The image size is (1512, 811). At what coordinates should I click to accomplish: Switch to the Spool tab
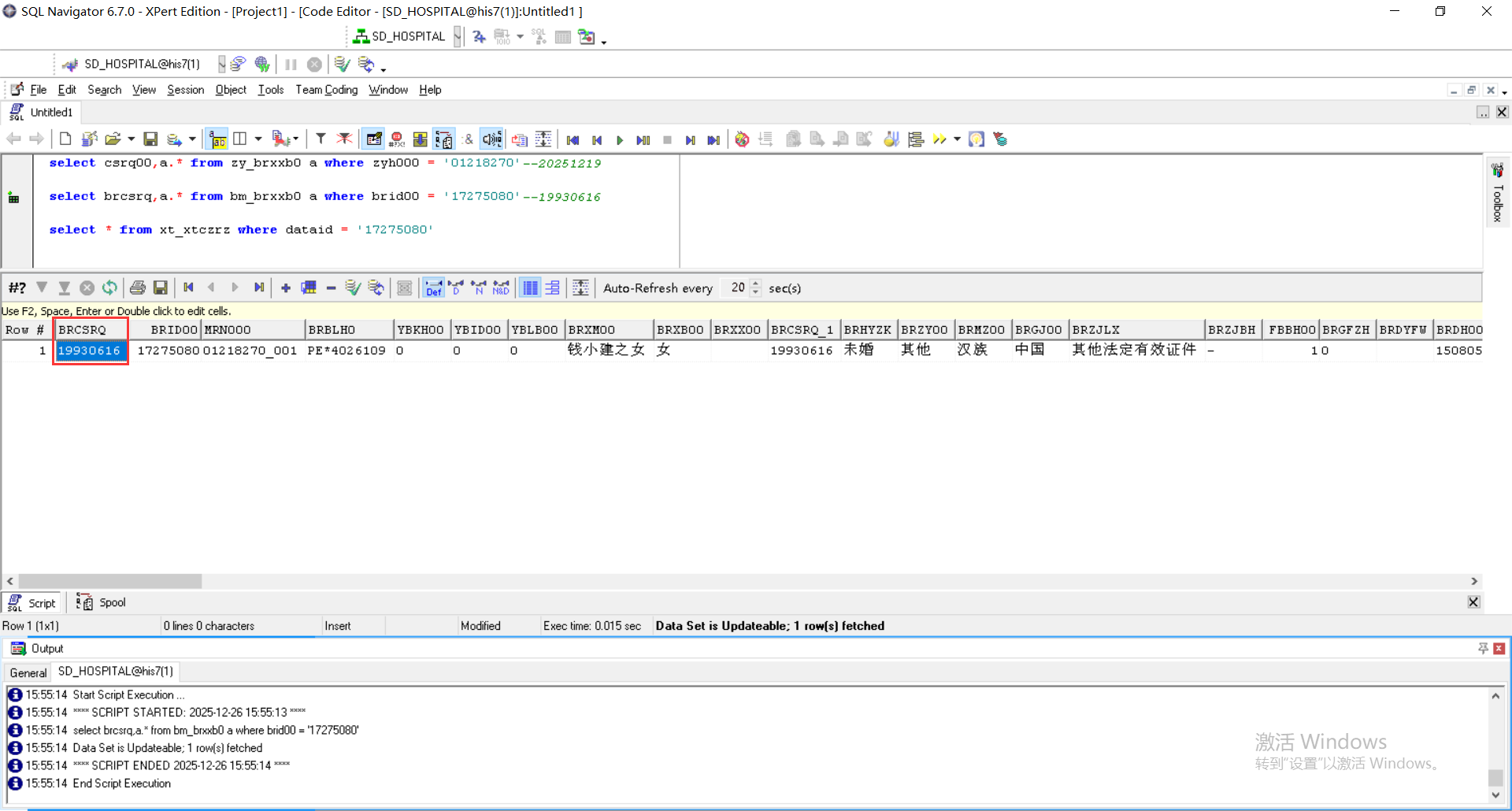[x=102, y=602]
